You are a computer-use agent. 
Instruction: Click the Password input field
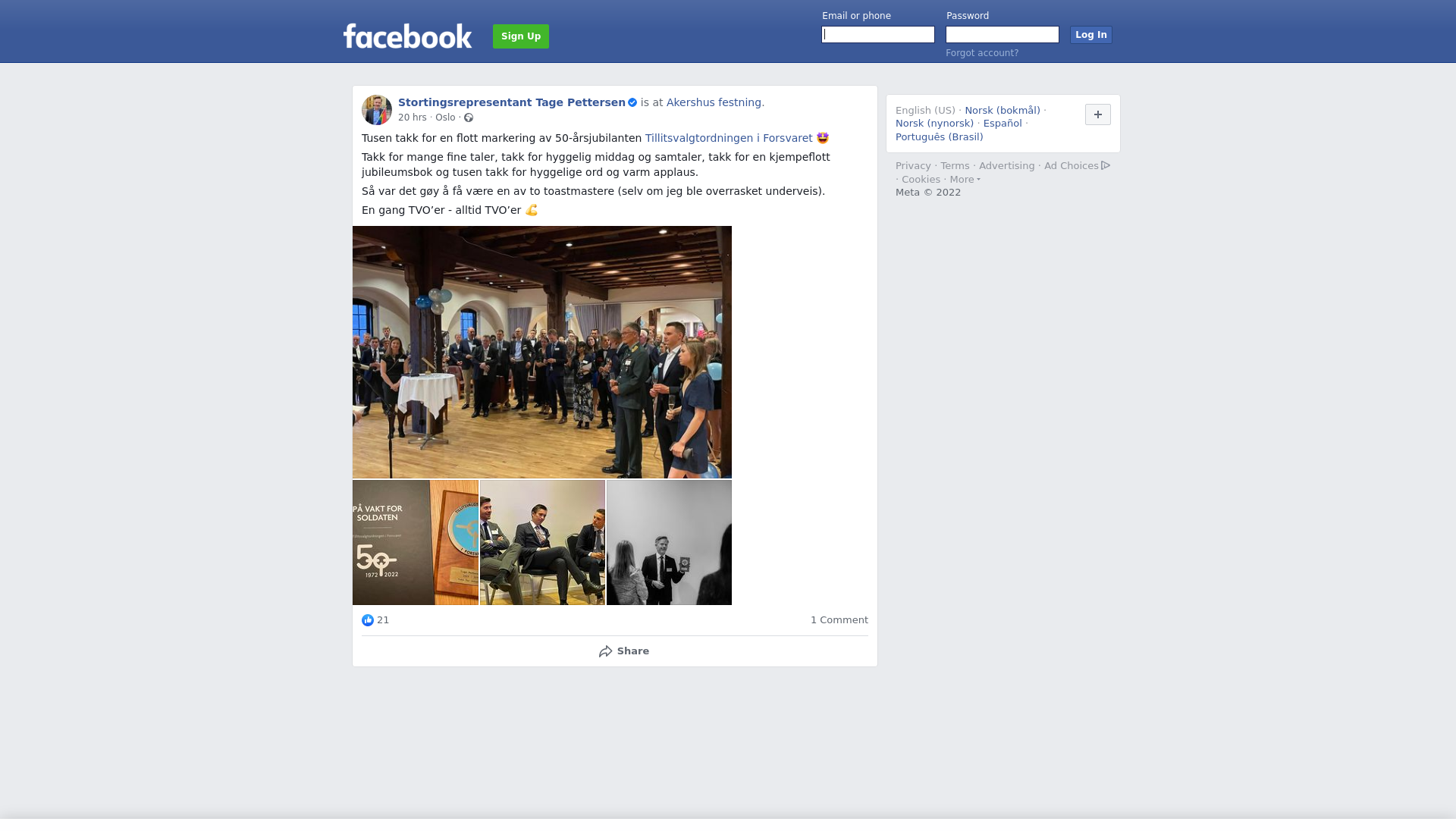1003,35
